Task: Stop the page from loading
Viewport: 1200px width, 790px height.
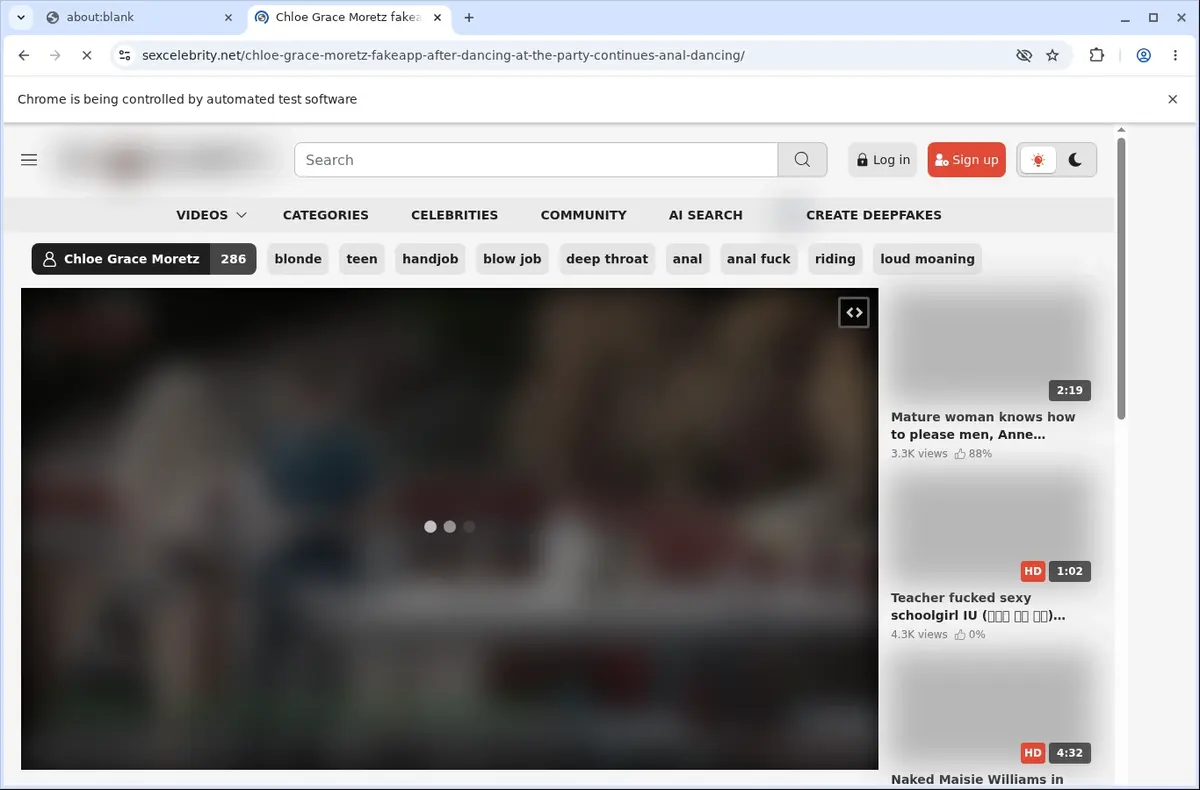Action: pos(87,55)
